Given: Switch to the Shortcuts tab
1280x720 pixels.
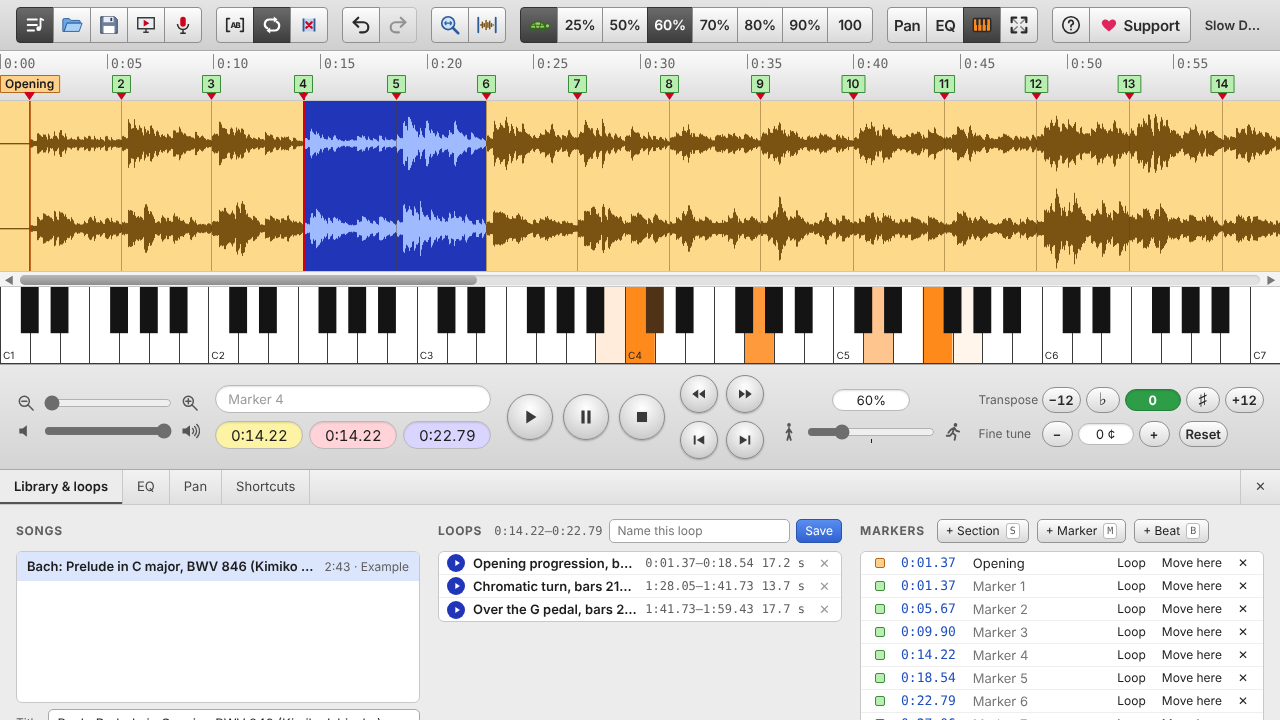Looking at the screenshot, I should tap(266, 487).
